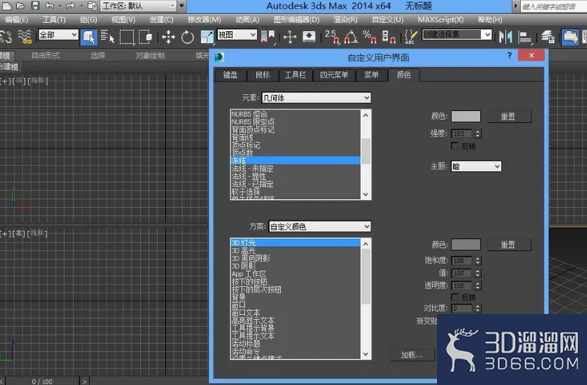Choose Rectangular Selection Region tool
Viewport: 587px width, 385px height.
pyautogui.click(x=127, y=37)
